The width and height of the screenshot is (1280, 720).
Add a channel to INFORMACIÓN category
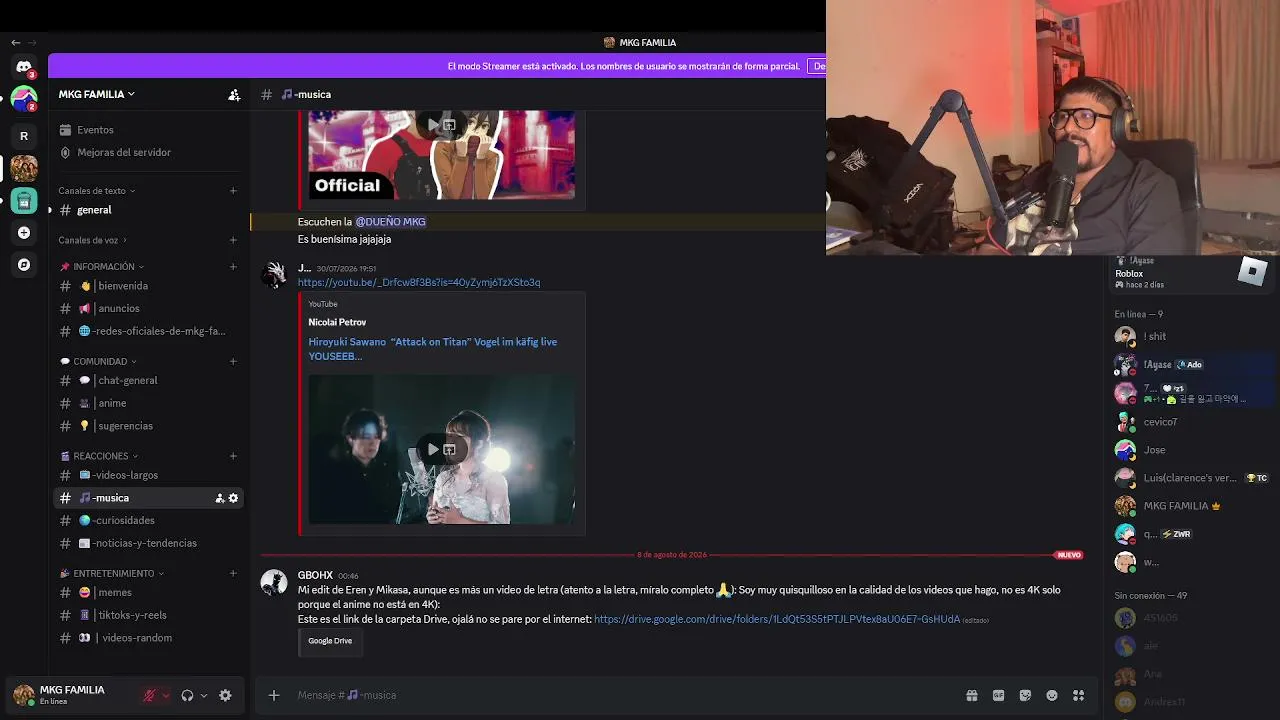click(233, 267)
